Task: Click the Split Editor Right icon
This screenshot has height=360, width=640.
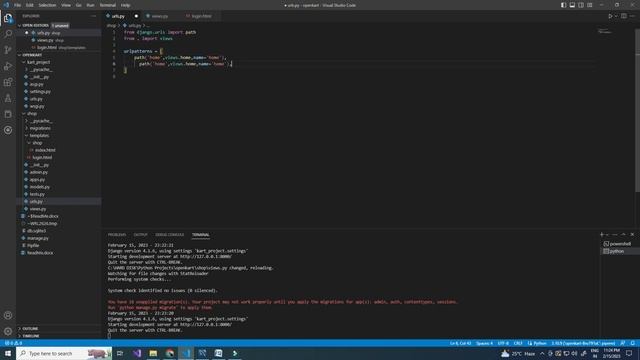Action: (624, 16)
